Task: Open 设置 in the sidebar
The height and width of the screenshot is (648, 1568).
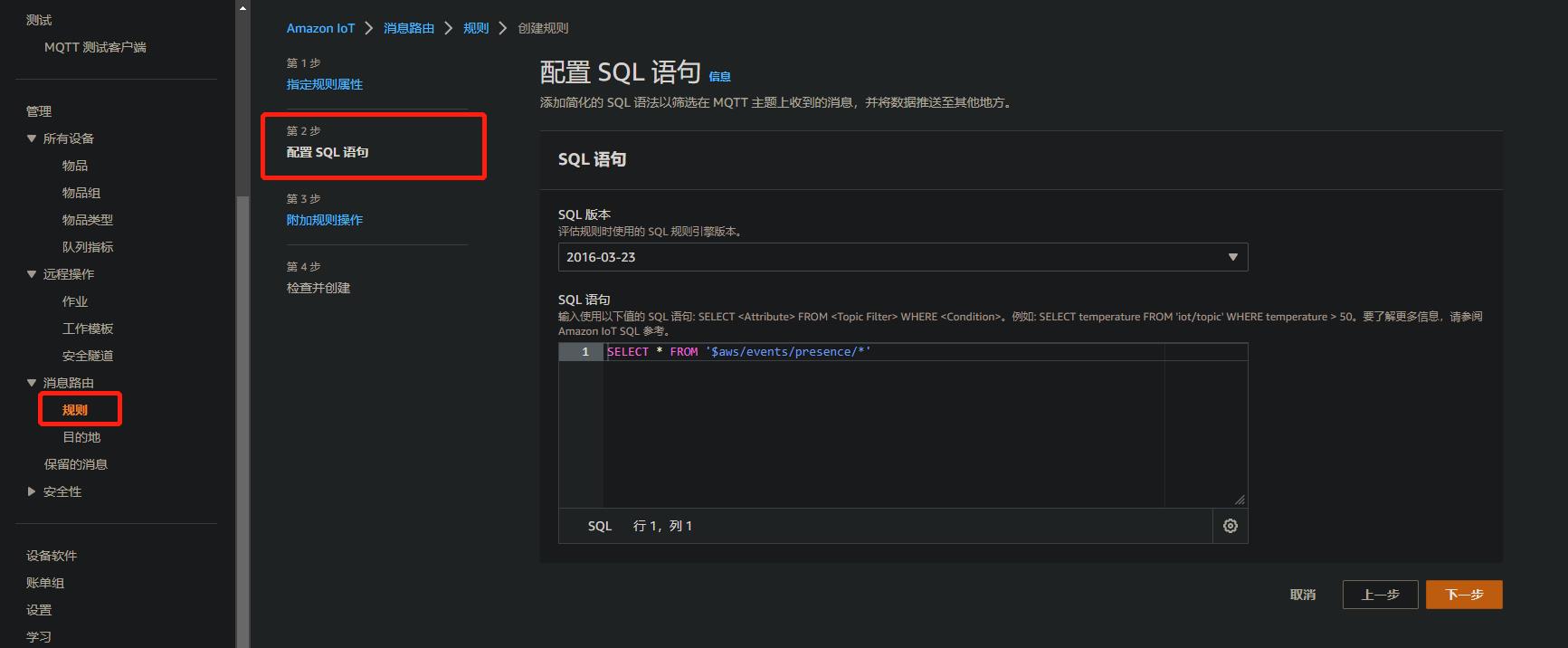Action: tap(39, 610)
